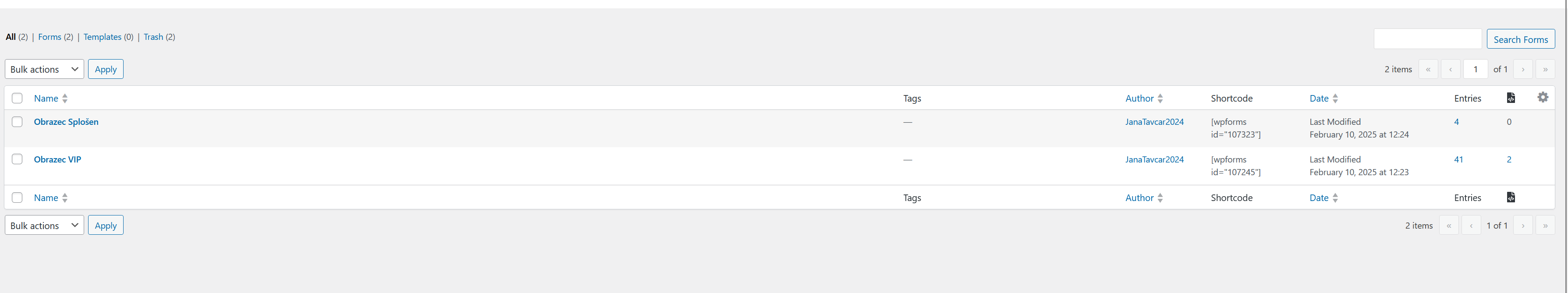Click the Date sort arrows in the header
This screenshot has width=1568, height=293.
click(1335, 99)
